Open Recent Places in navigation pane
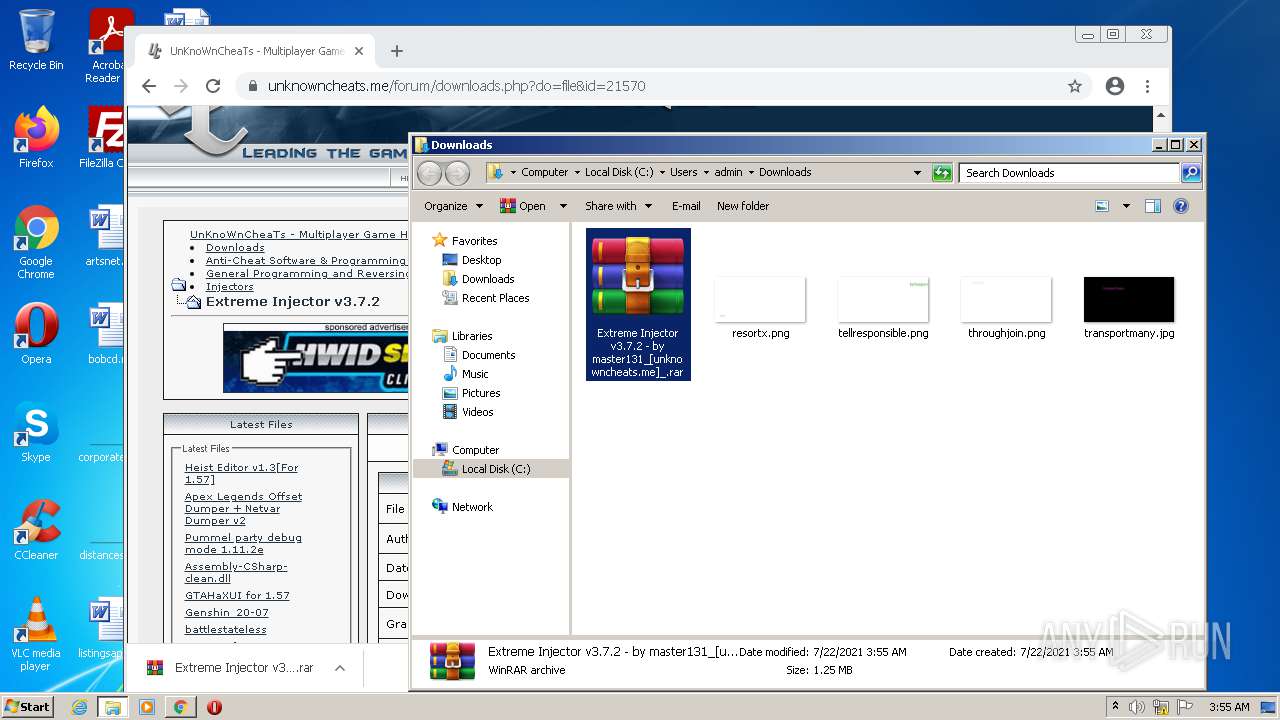This screenshot has height=720, width=1280. coord(495,298)
